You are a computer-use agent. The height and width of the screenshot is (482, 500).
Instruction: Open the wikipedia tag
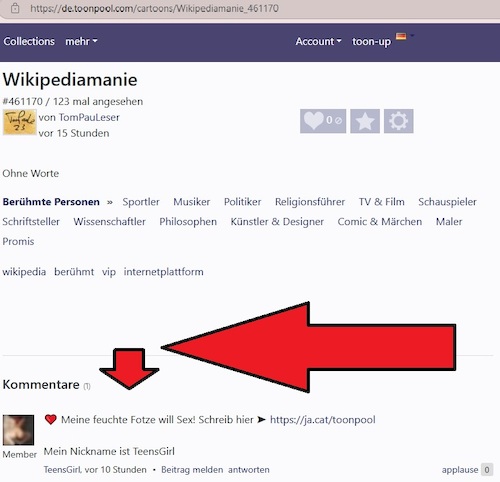tap(24, 272)
